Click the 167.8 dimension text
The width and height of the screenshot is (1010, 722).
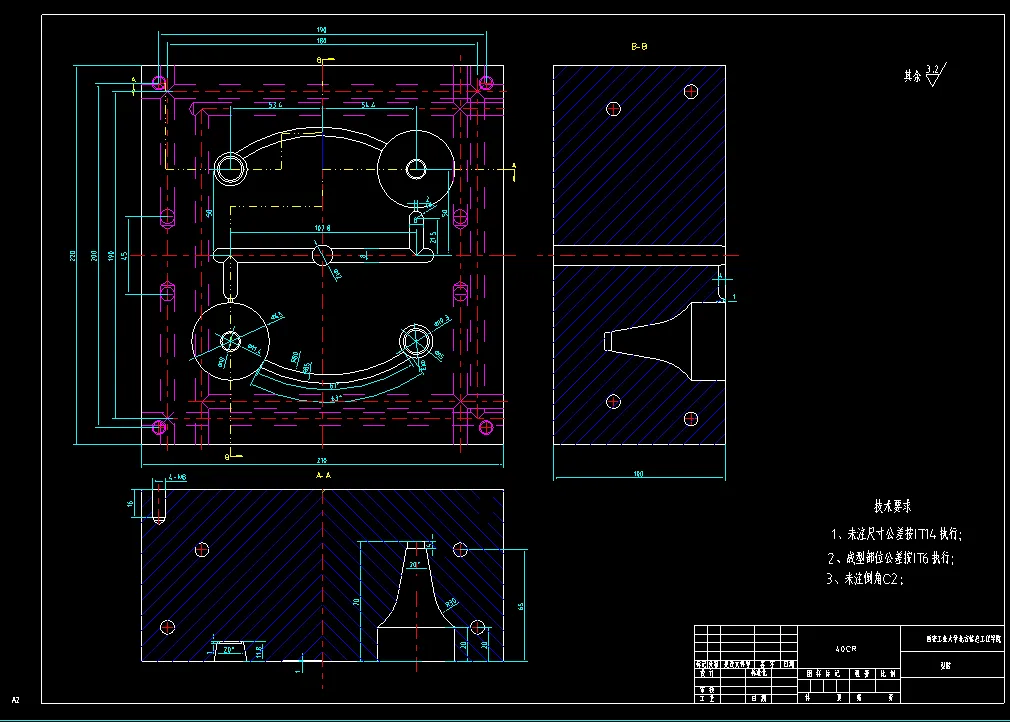pos(323,228)
